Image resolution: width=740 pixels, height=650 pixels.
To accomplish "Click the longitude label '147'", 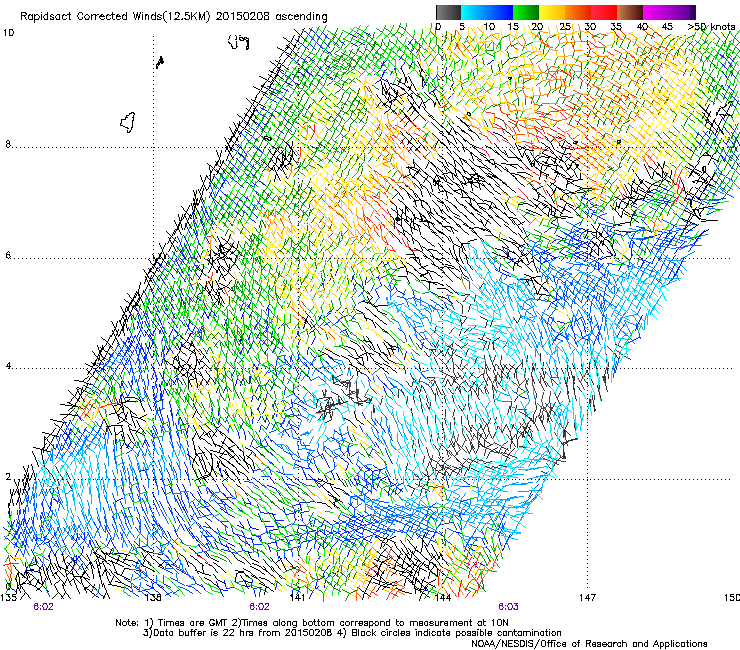I will (x=587, y=598).
